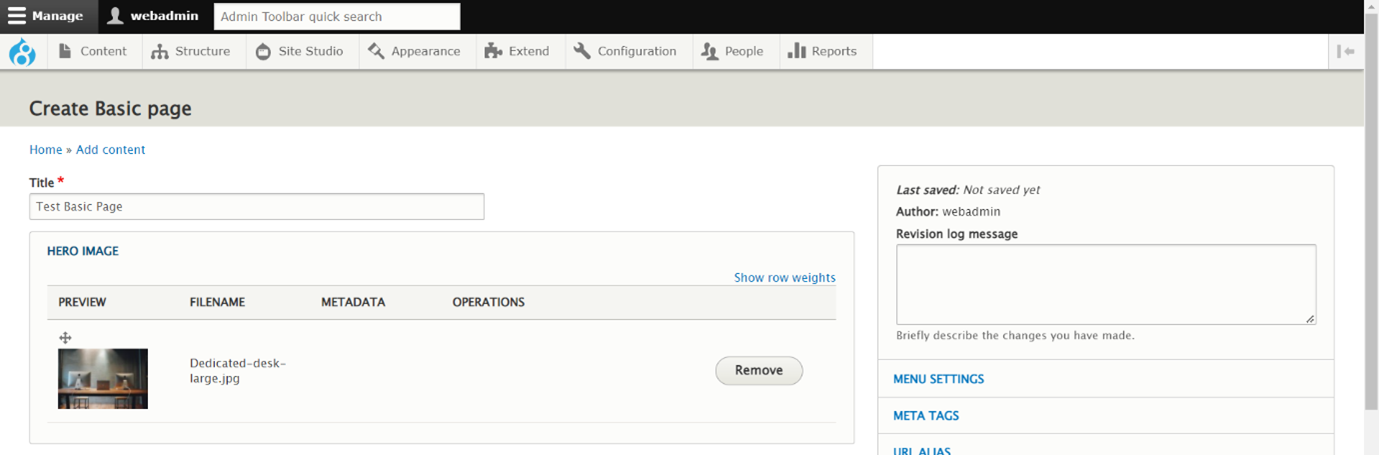Screen dimensions: 1379x455
Task: Open the Manage hamburger menu
Action: point(46,16)
